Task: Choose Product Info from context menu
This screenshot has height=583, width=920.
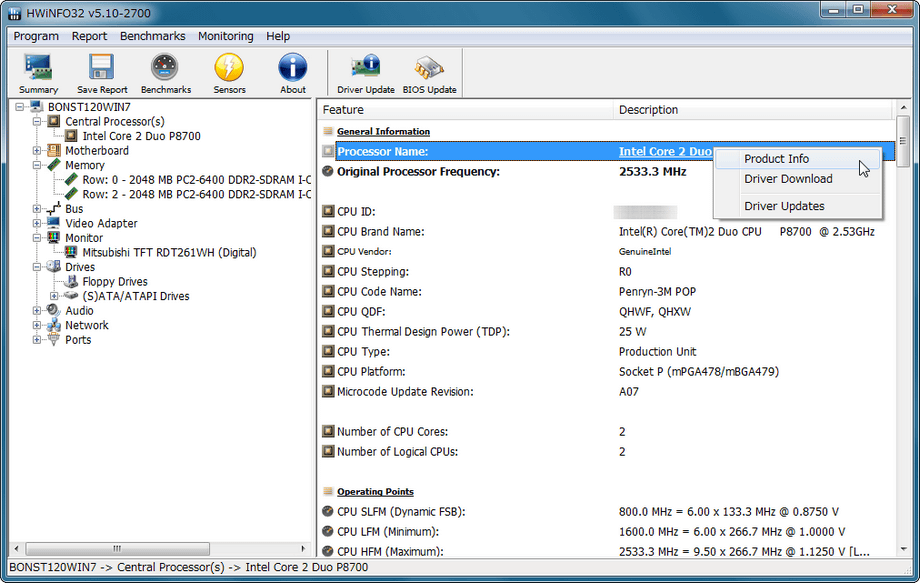Action: 797,159
